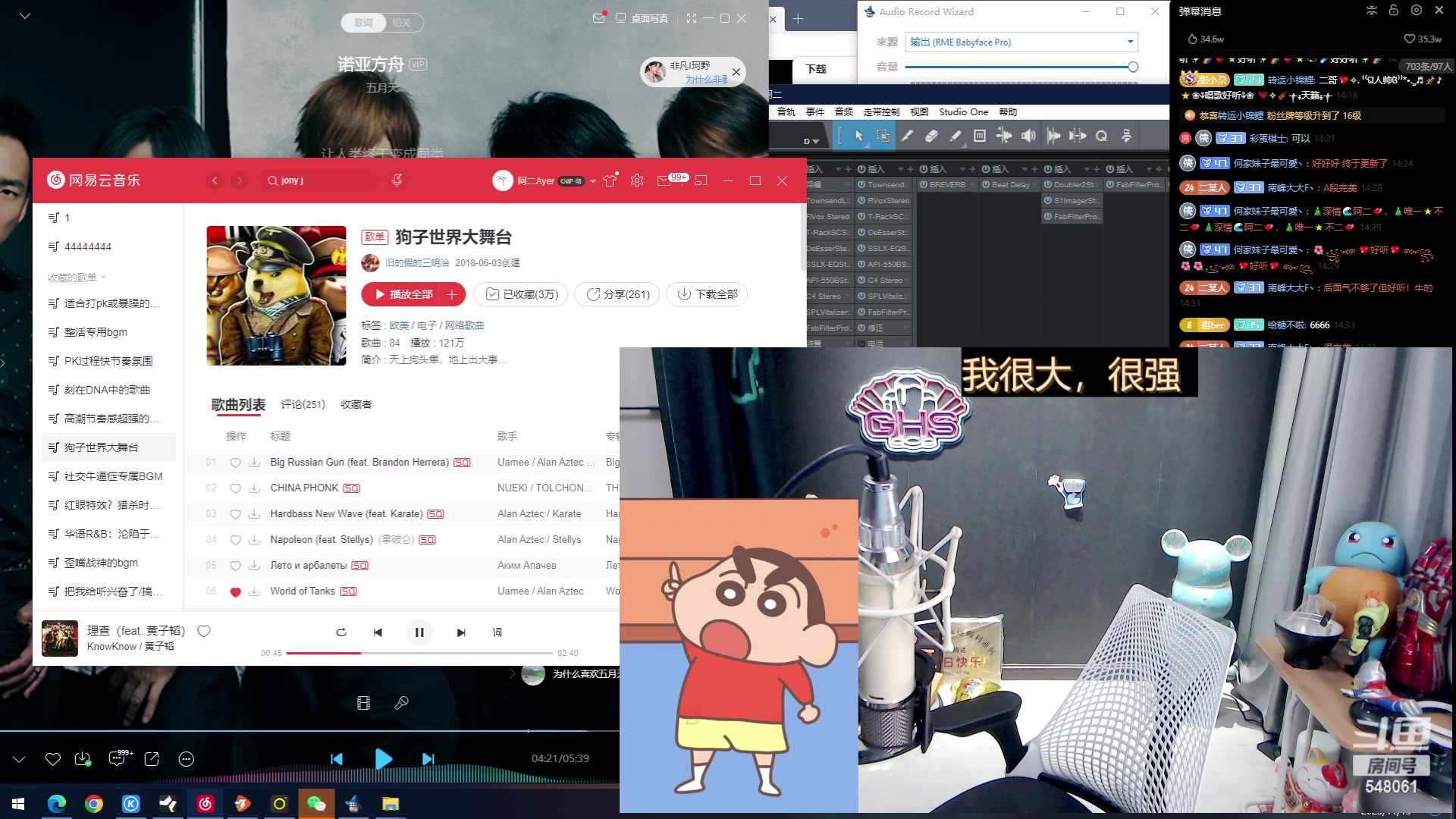Switch to the 收藏者 tab
This screenshot has height=819, width=1456.
(356, 405)
